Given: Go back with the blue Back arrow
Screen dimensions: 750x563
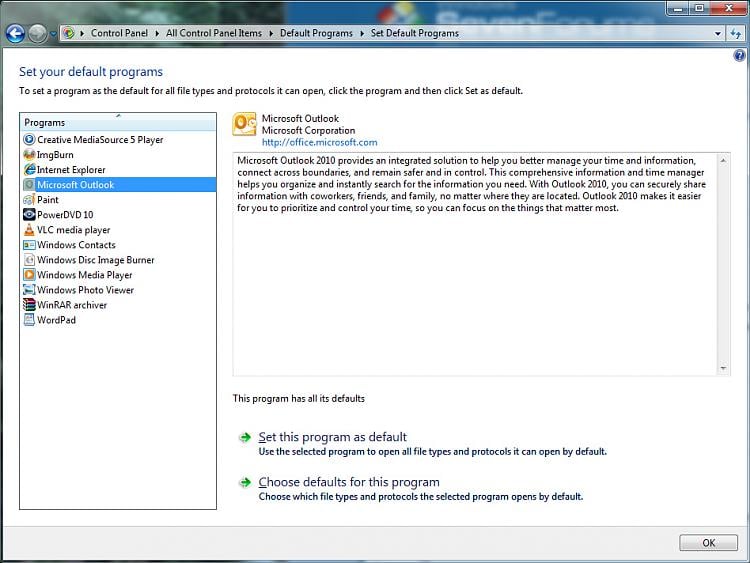Looking at the screenshot, I should (15, 33).
